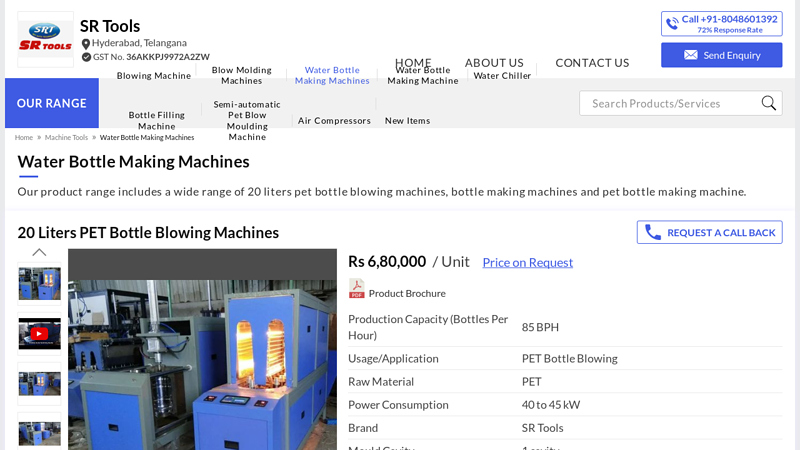Open Water Chiller category
Screen dimensions: 800x450
pyautogui.click(x=502, y=76)
